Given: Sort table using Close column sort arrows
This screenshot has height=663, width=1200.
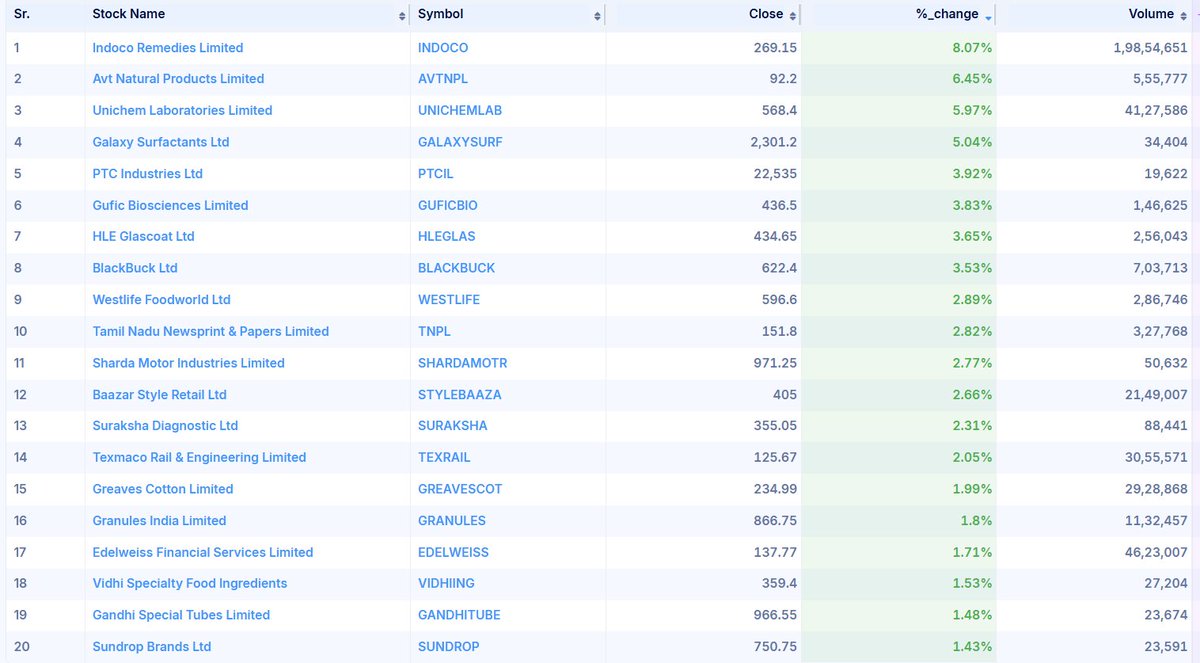Looking at the screenshot, I should [793, 15].
